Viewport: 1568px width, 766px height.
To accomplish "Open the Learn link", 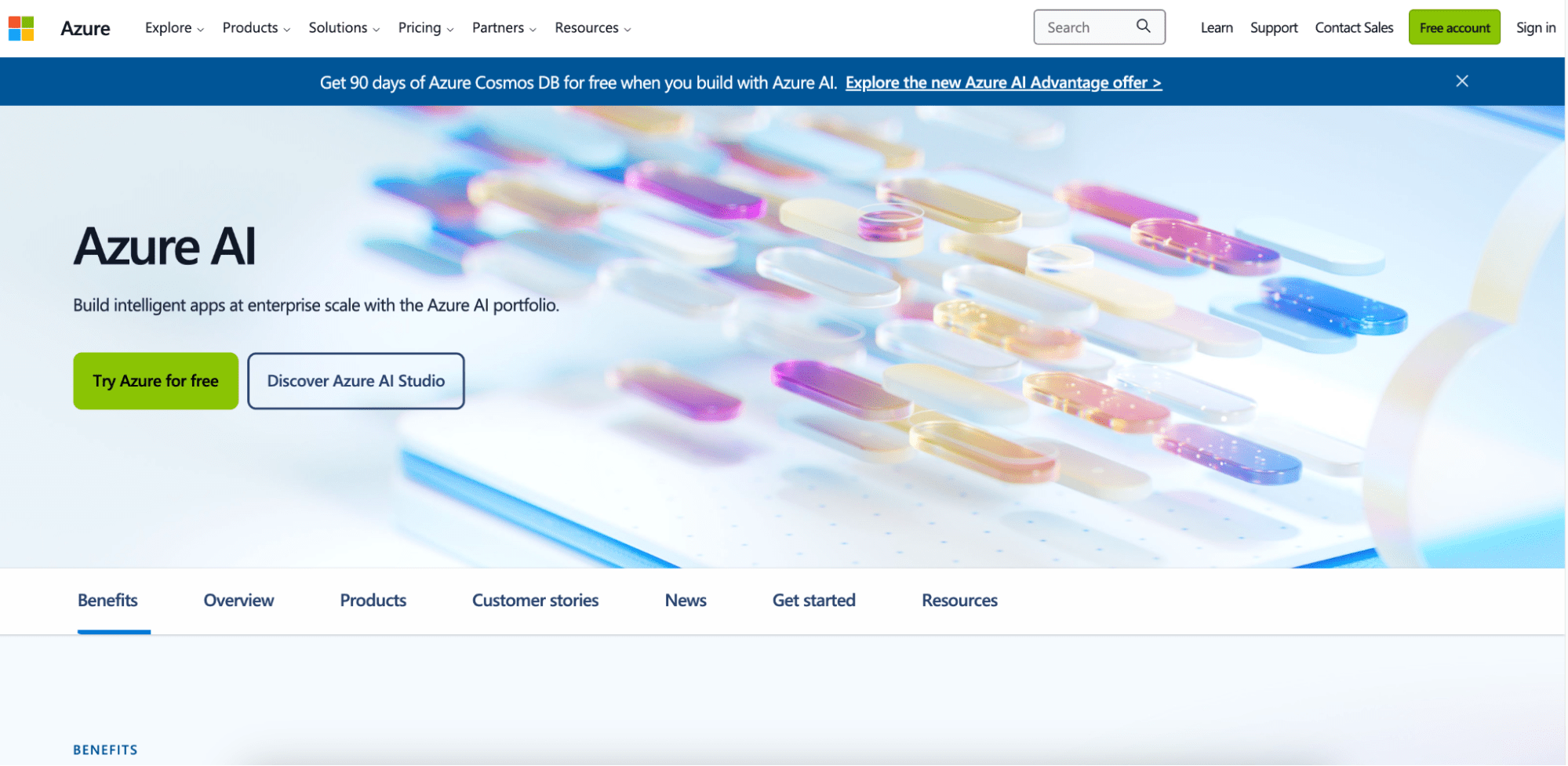I will tap(1216, 27).
